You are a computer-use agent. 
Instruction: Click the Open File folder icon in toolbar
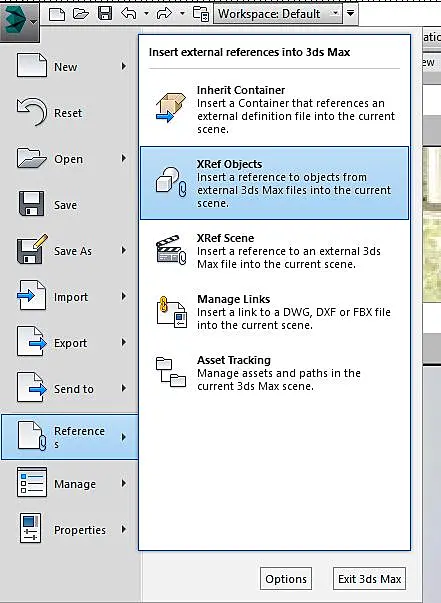click(81, 14)
